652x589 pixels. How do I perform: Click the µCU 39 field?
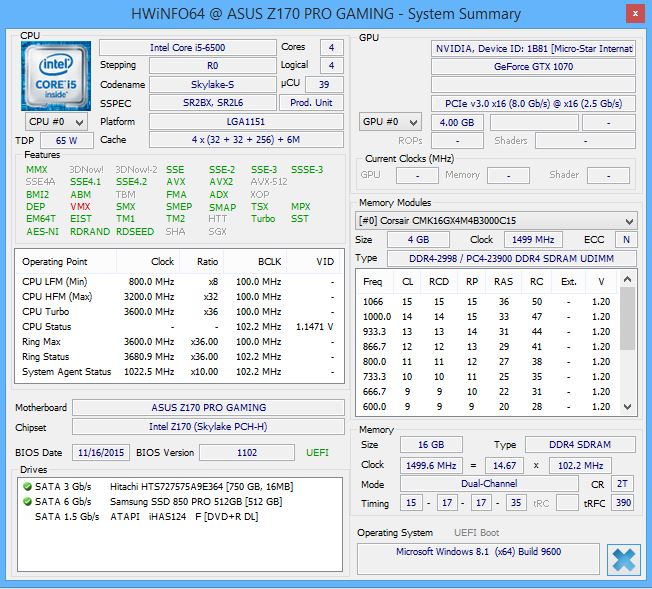[x=324, y=84]
